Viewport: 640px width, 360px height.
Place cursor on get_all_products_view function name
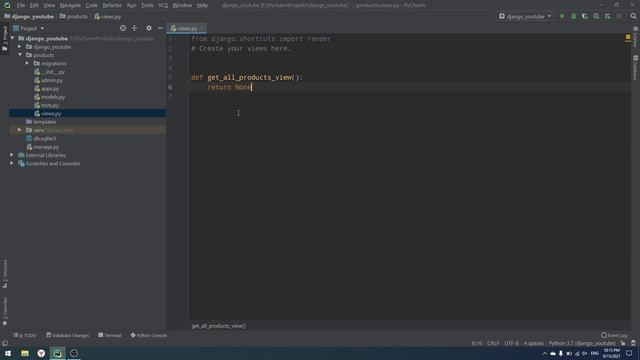249,77
